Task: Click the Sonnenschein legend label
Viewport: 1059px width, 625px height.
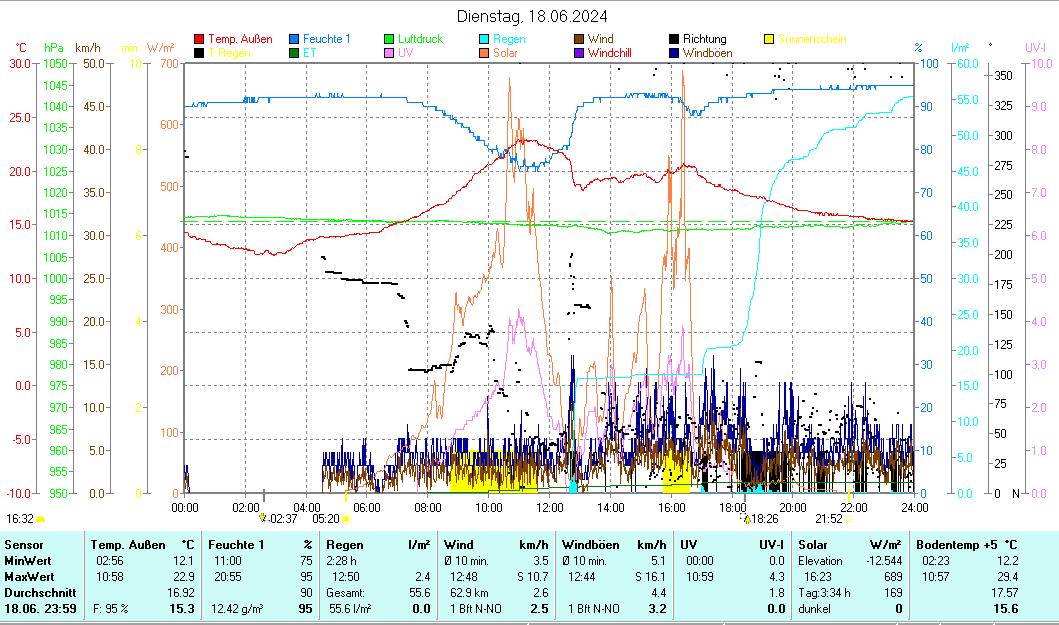Action: (x=812, y=39)
